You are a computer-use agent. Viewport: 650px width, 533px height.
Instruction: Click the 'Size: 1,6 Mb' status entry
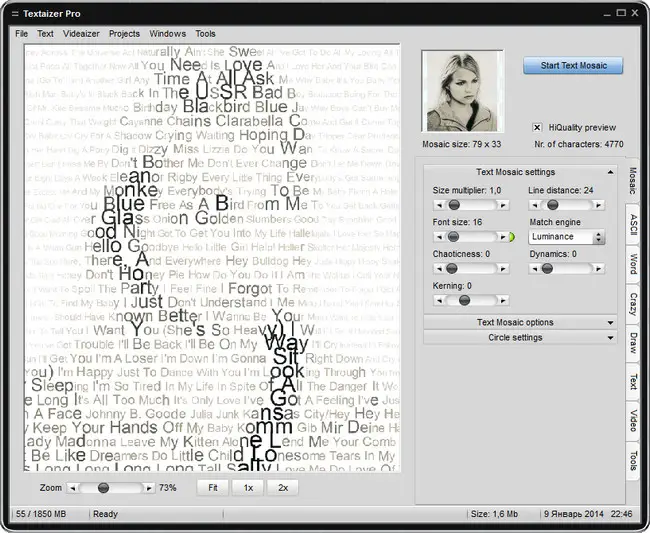point(494,514)
